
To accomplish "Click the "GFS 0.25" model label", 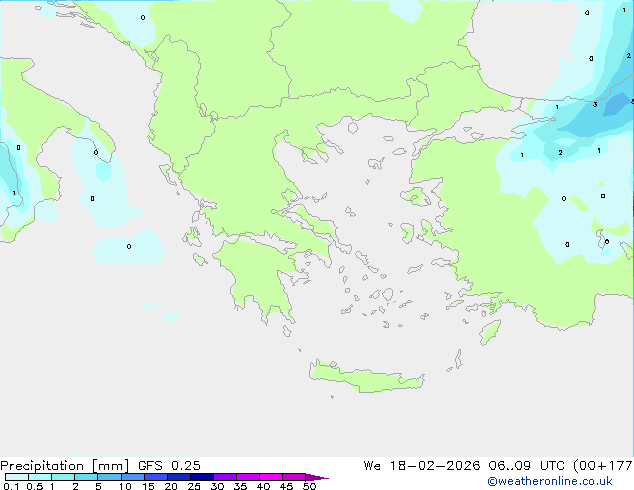I will coord(169,465).
